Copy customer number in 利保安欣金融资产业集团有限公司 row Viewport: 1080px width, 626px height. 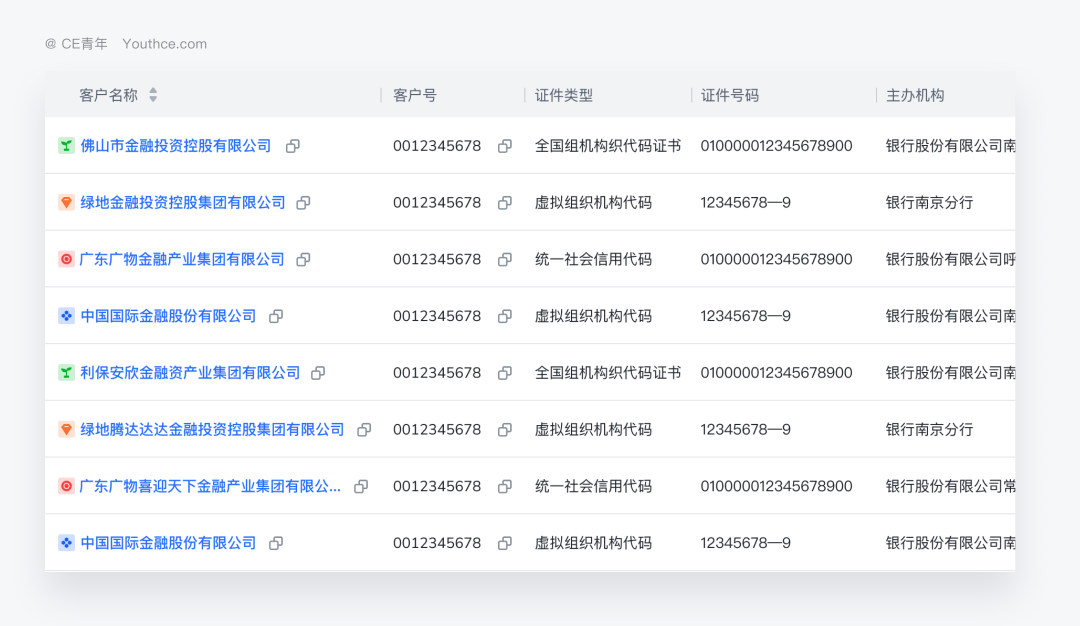coord(505,373)
